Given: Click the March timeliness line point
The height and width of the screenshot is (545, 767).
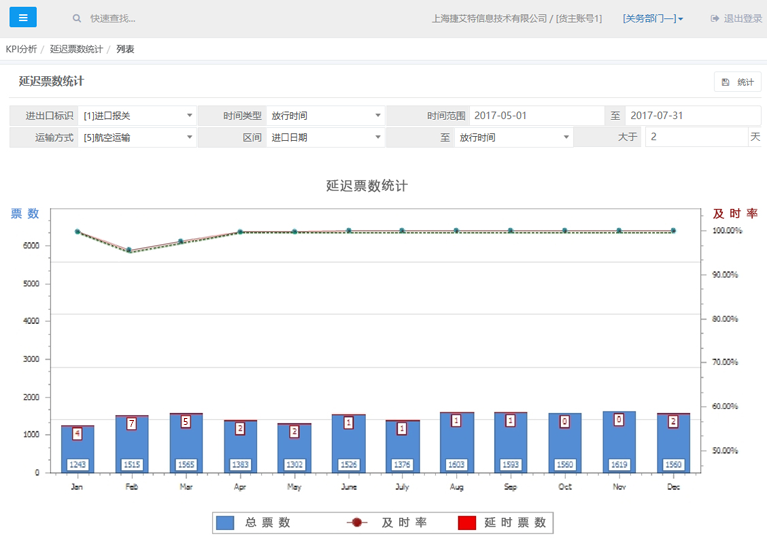Looking at the screenshot, I should point(180,241).
